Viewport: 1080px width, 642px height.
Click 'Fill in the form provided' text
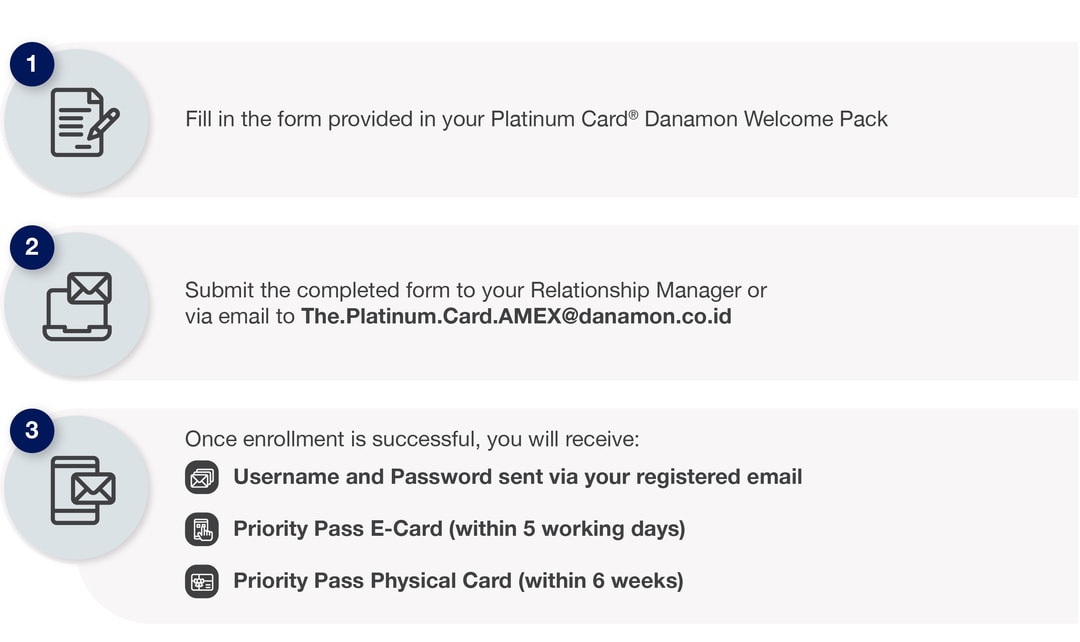click(x=299, y=119)
